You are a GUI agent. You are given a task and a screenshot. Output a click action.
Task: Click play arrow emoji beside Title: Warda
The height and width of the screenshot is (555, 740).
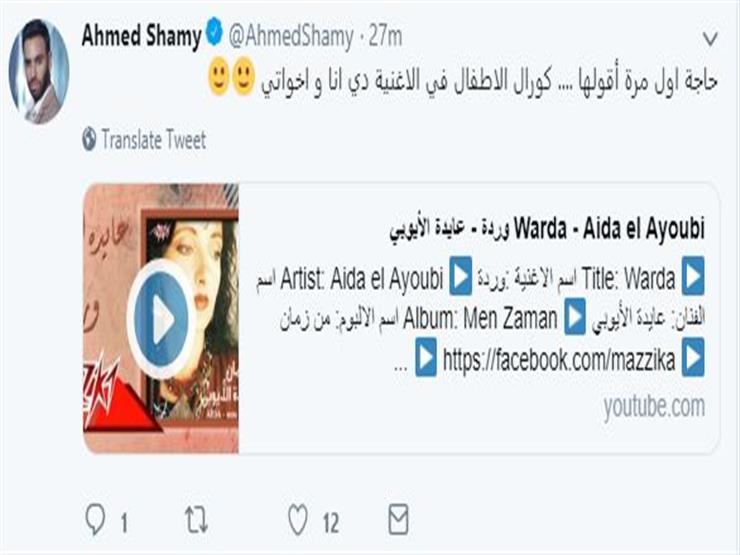coord(693,276)
